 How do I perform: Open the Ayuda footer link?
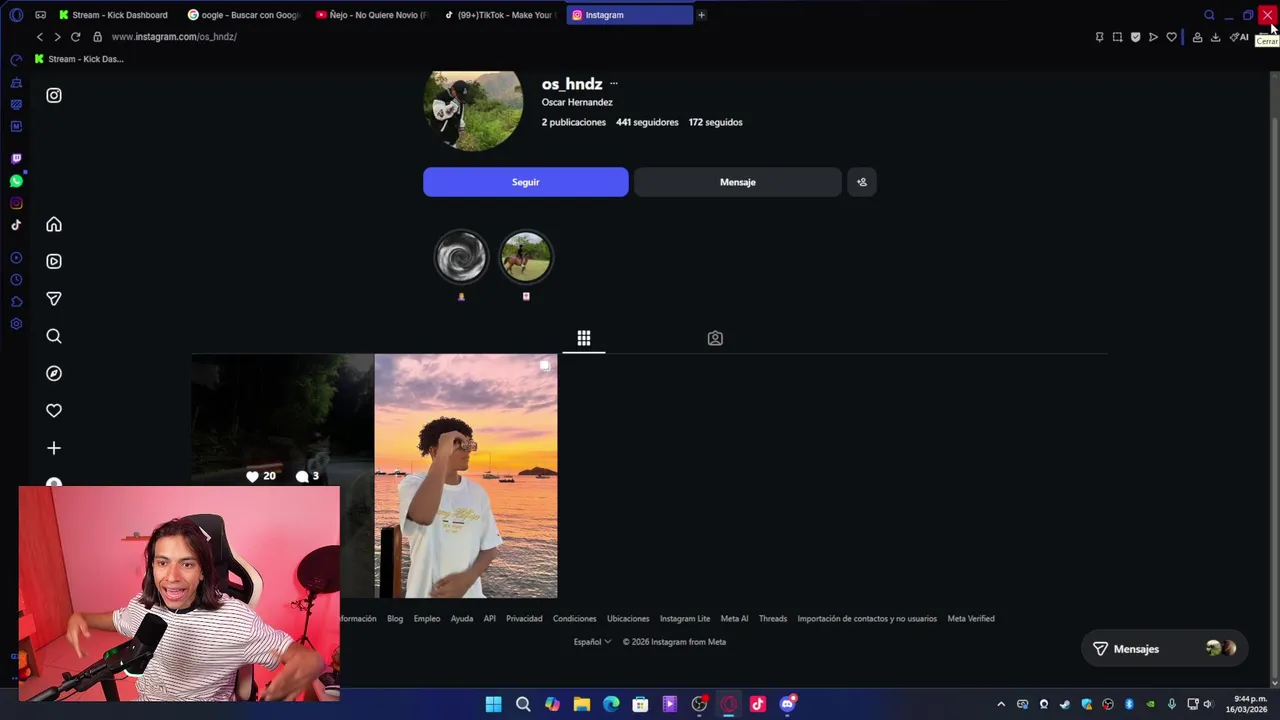[x=462, y=619]
